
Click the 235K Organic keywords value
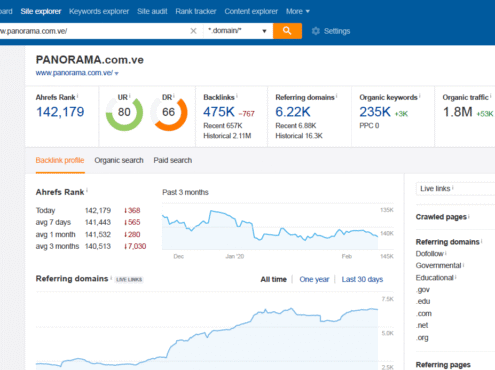tap(375, 112)
